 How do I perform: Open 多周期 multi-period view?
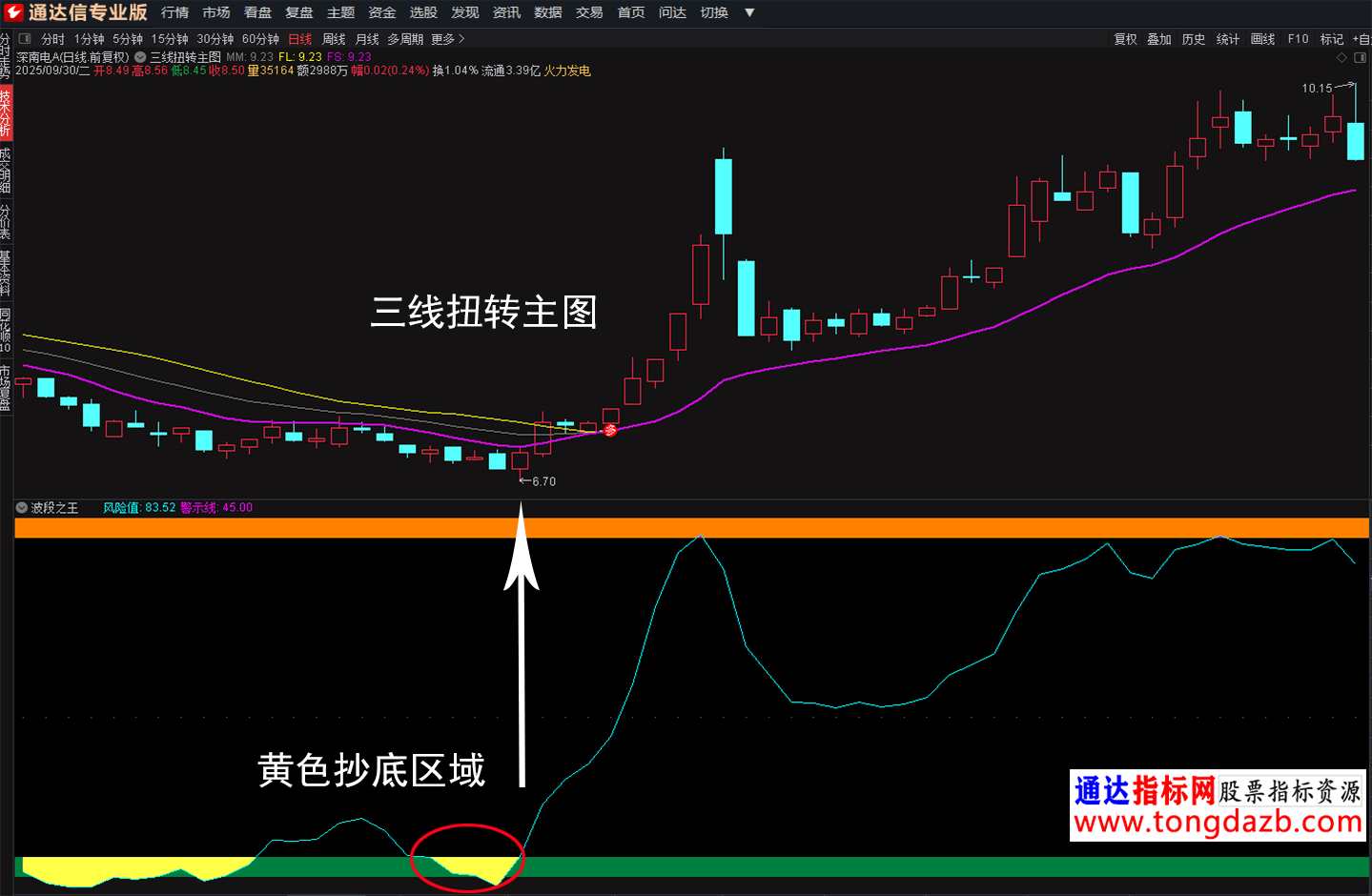click(405, 39)
